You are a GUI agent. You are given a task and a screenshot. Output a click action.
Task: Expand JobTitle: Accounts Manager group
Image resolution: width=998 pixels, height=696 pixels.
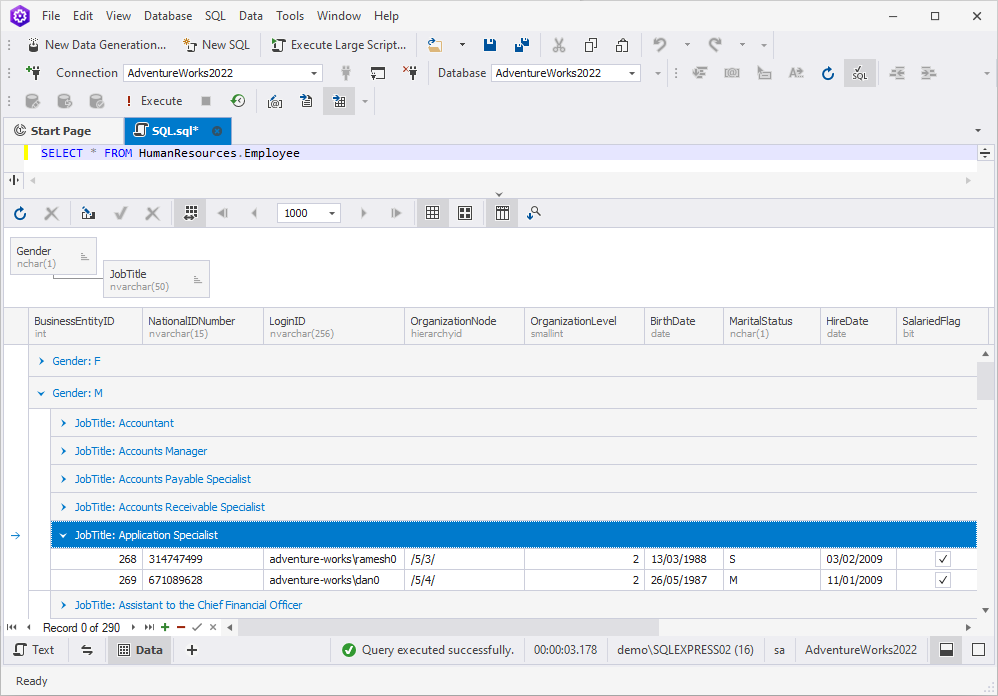pos(64,451)
